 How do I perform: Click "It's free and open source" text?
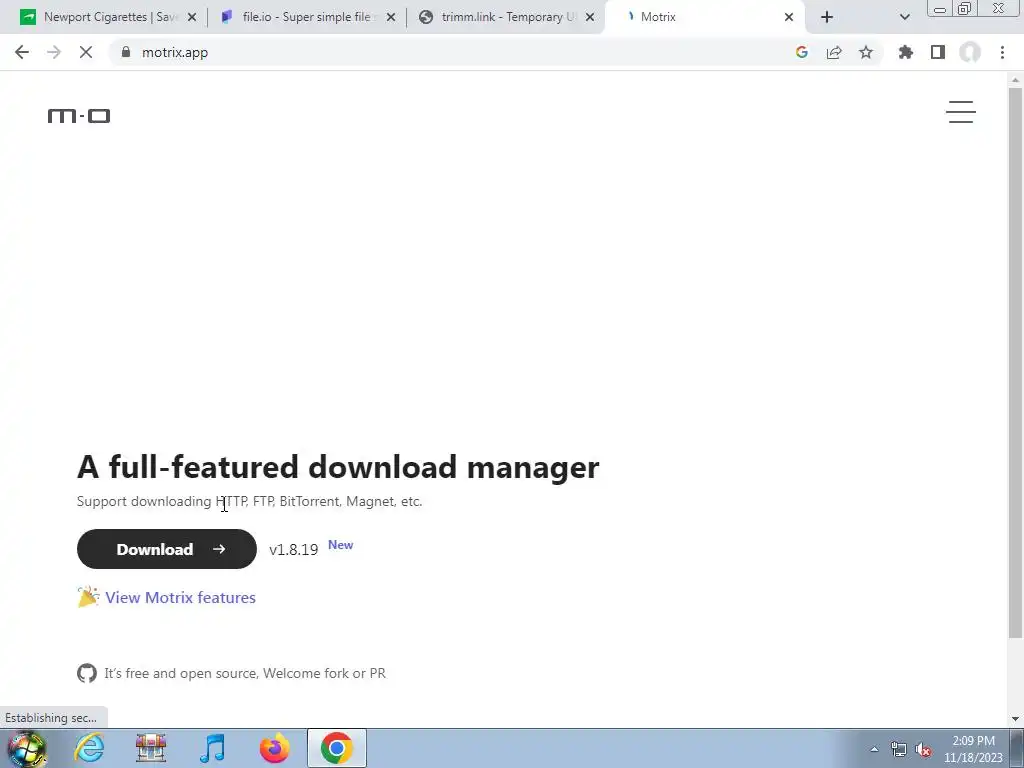pos(181,673)
